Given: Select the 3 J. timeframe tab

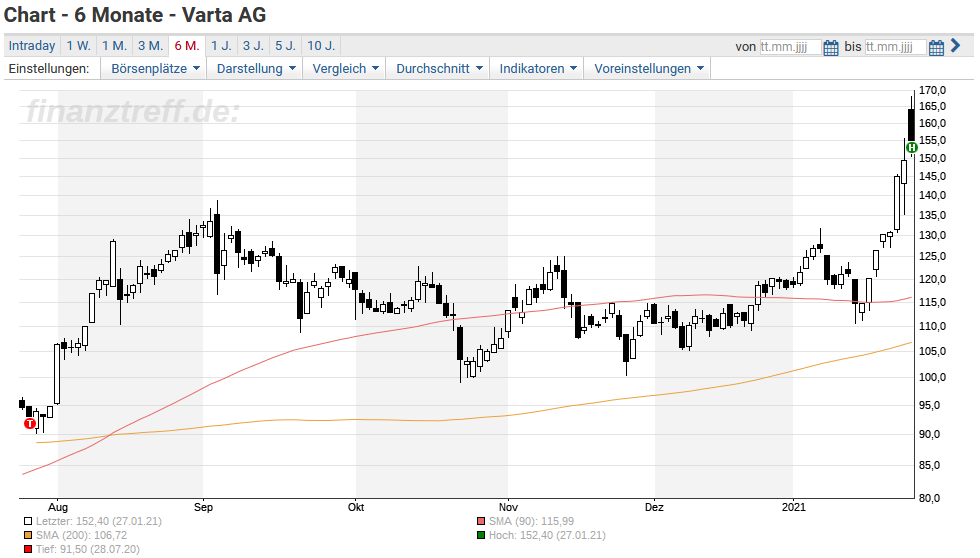Looking at the screenshot, I should pos(253,46).
